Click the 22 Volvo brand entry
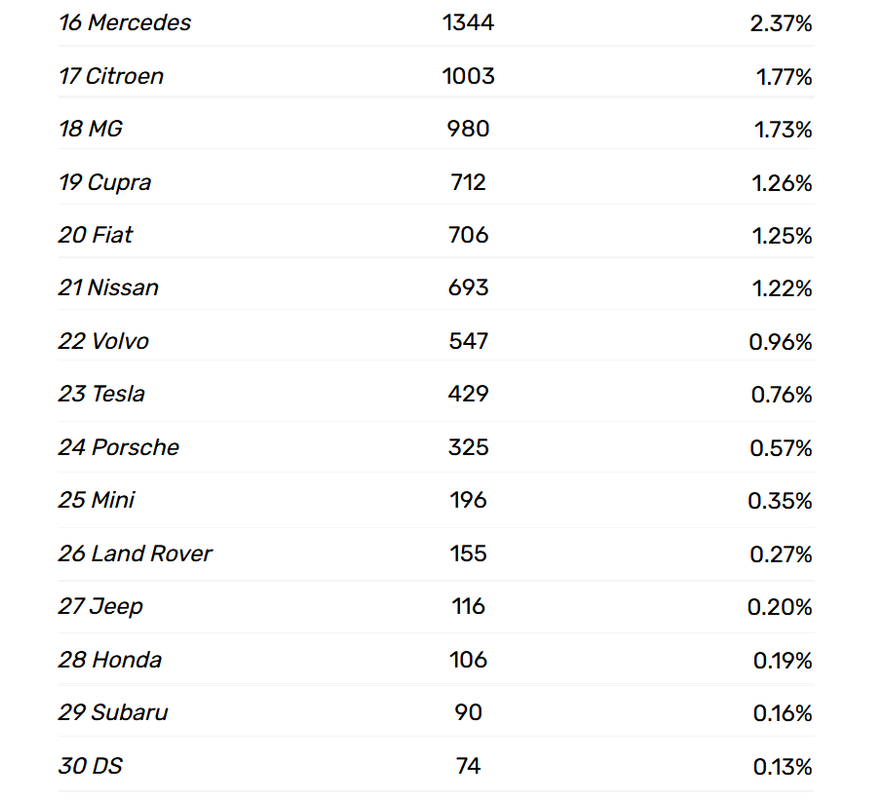The width and height of the screenshot is (886, 800). (x=103, y=341)
